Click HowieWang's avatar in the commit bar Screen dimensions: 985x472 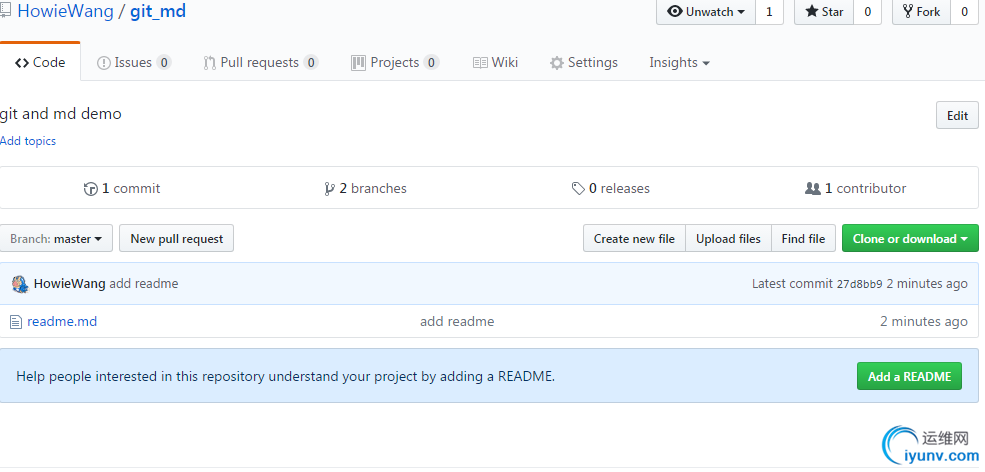20,284
